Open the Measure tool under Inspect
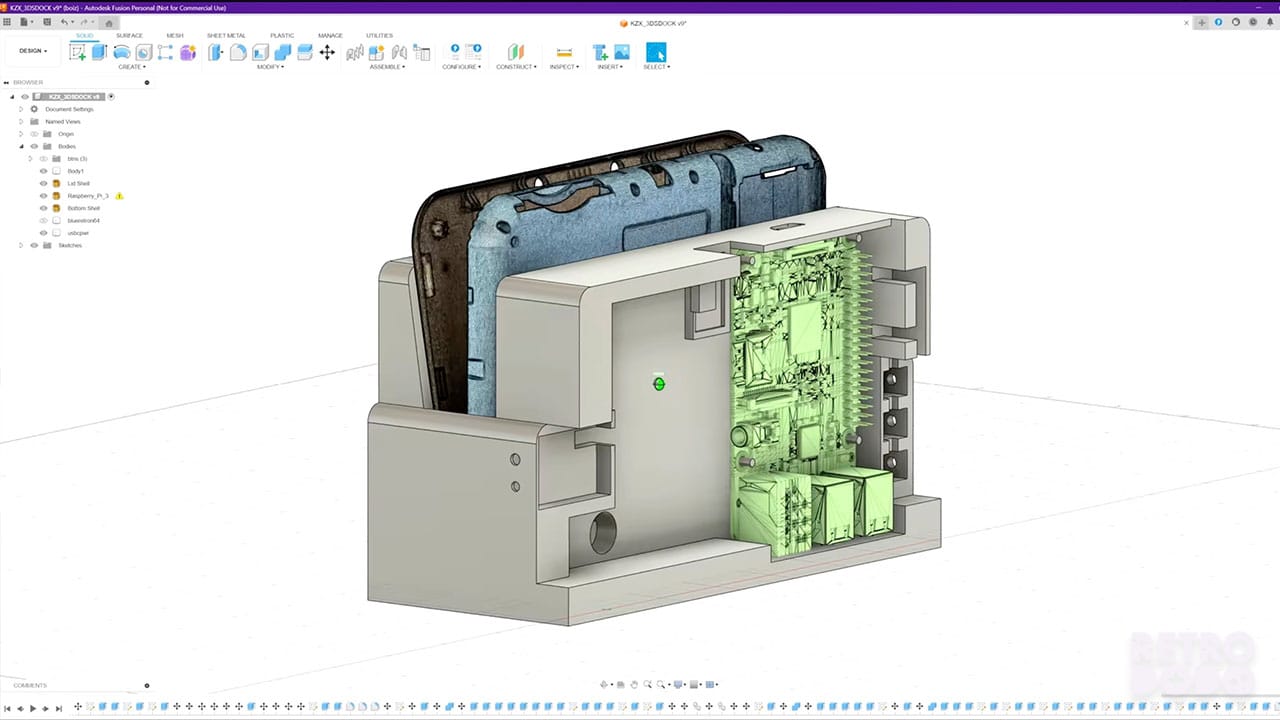This screenshot has width=1280, height=720. (564, 52)
